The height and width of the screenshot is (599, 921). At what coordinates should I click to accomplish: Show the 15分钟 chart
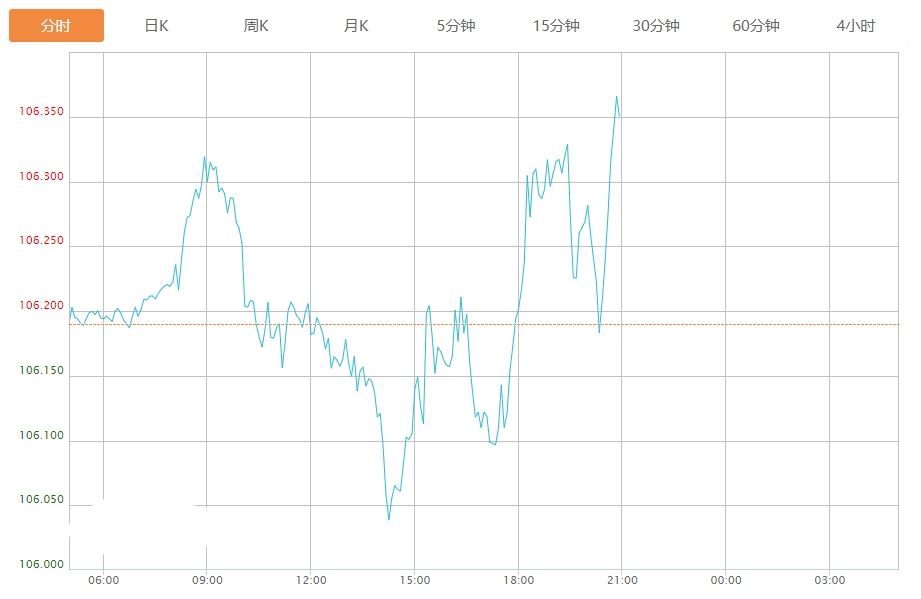click(x=556, y=26)
